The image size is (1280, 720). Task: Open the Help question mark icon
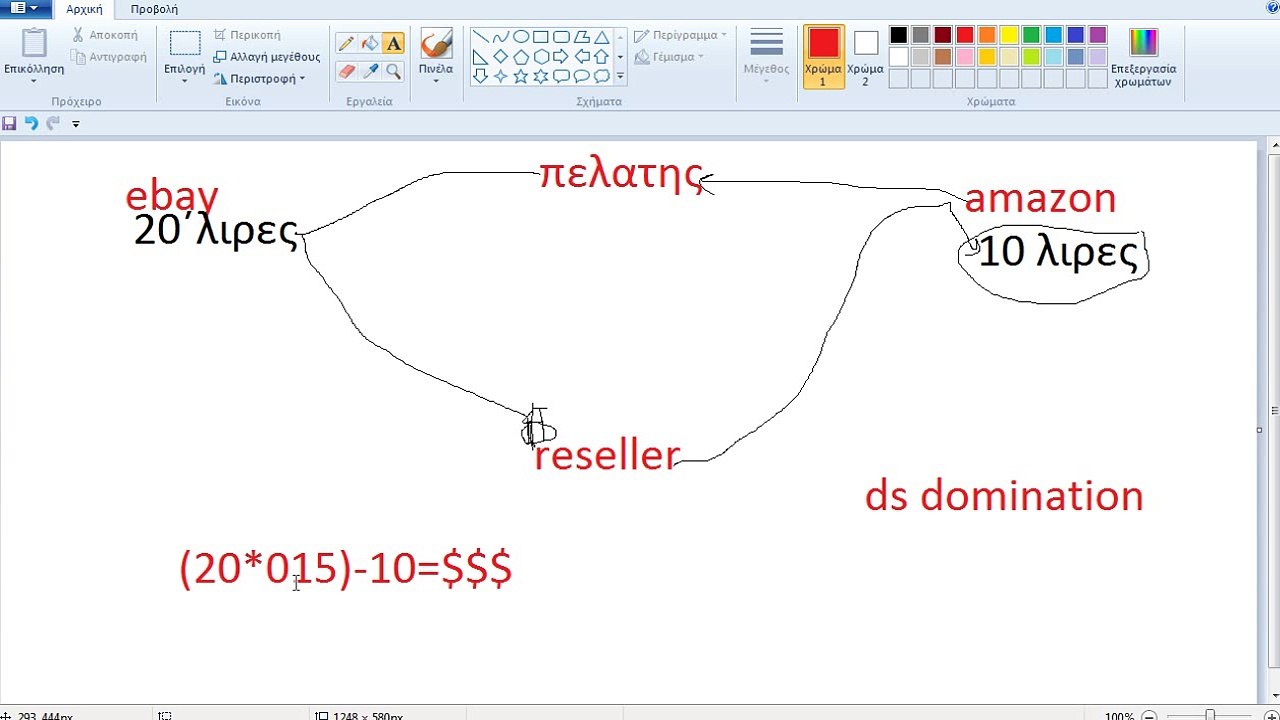1271,9
